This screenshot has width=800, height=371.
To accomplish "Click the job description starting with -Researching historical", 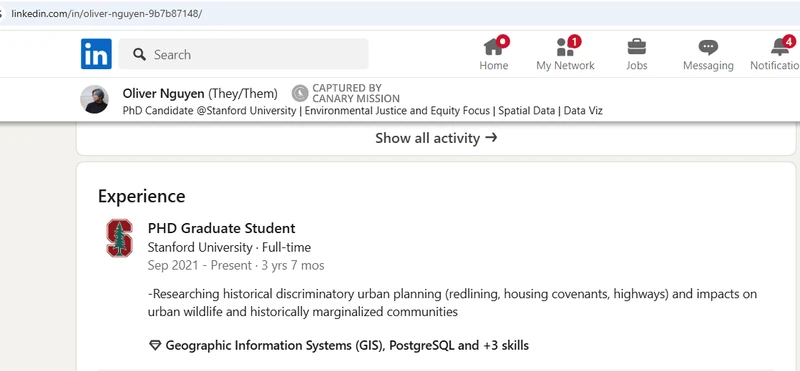I will (x=452, y=303).
